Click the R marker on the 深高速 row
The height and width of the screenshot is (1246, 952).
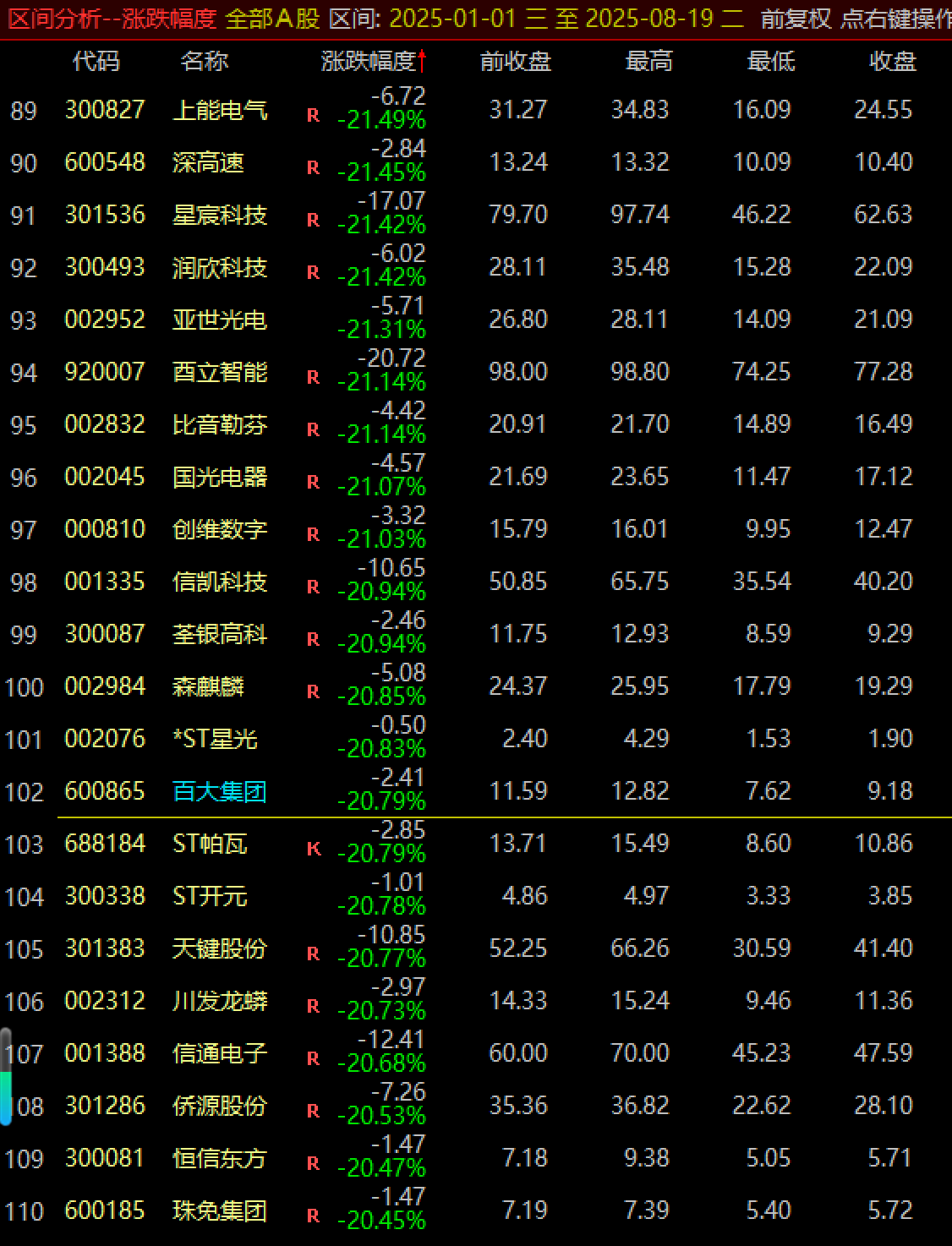[x=314, y=167]
